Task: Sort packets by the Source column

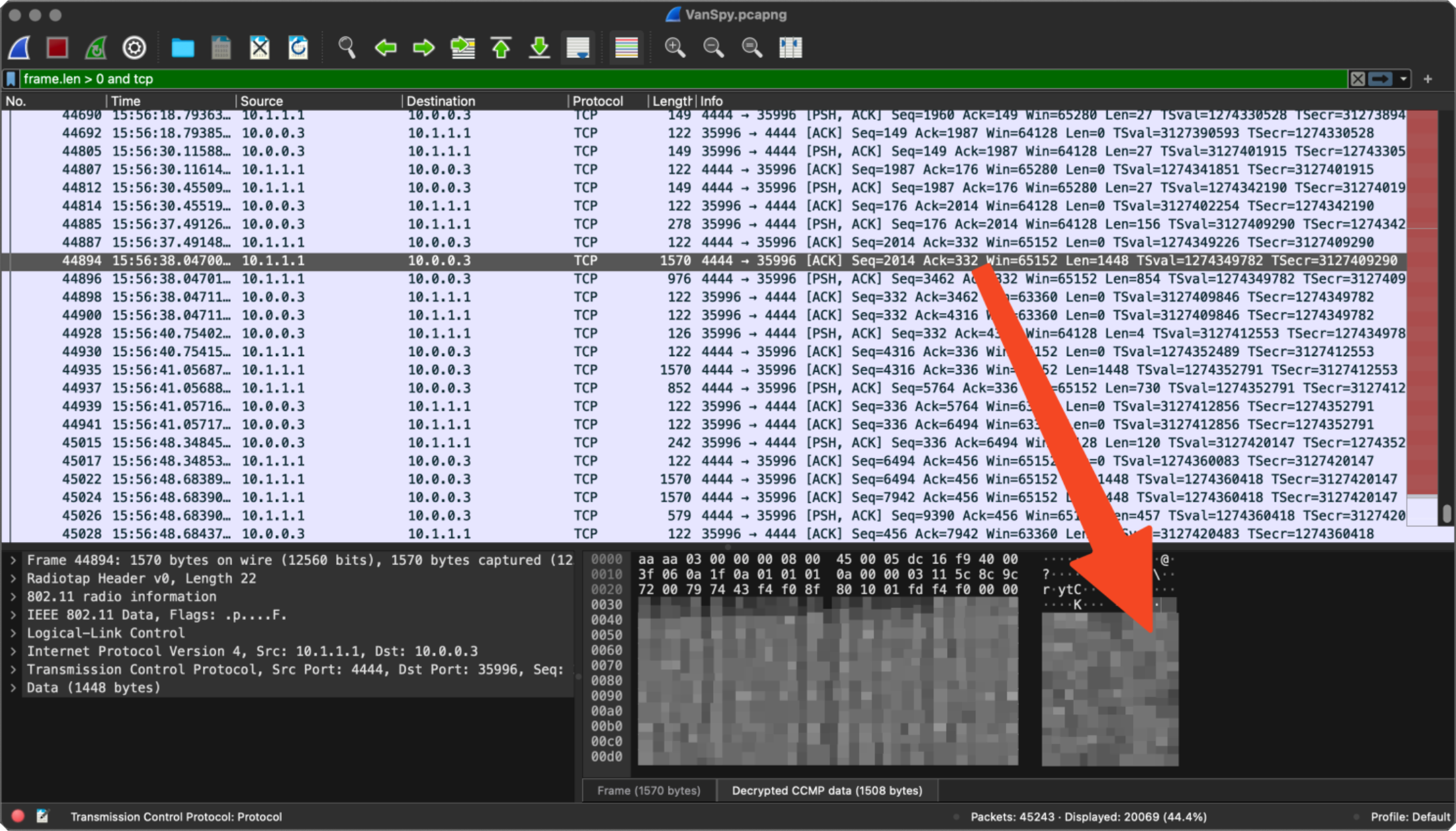Action: pyautogui.click(x=319, y=101)
